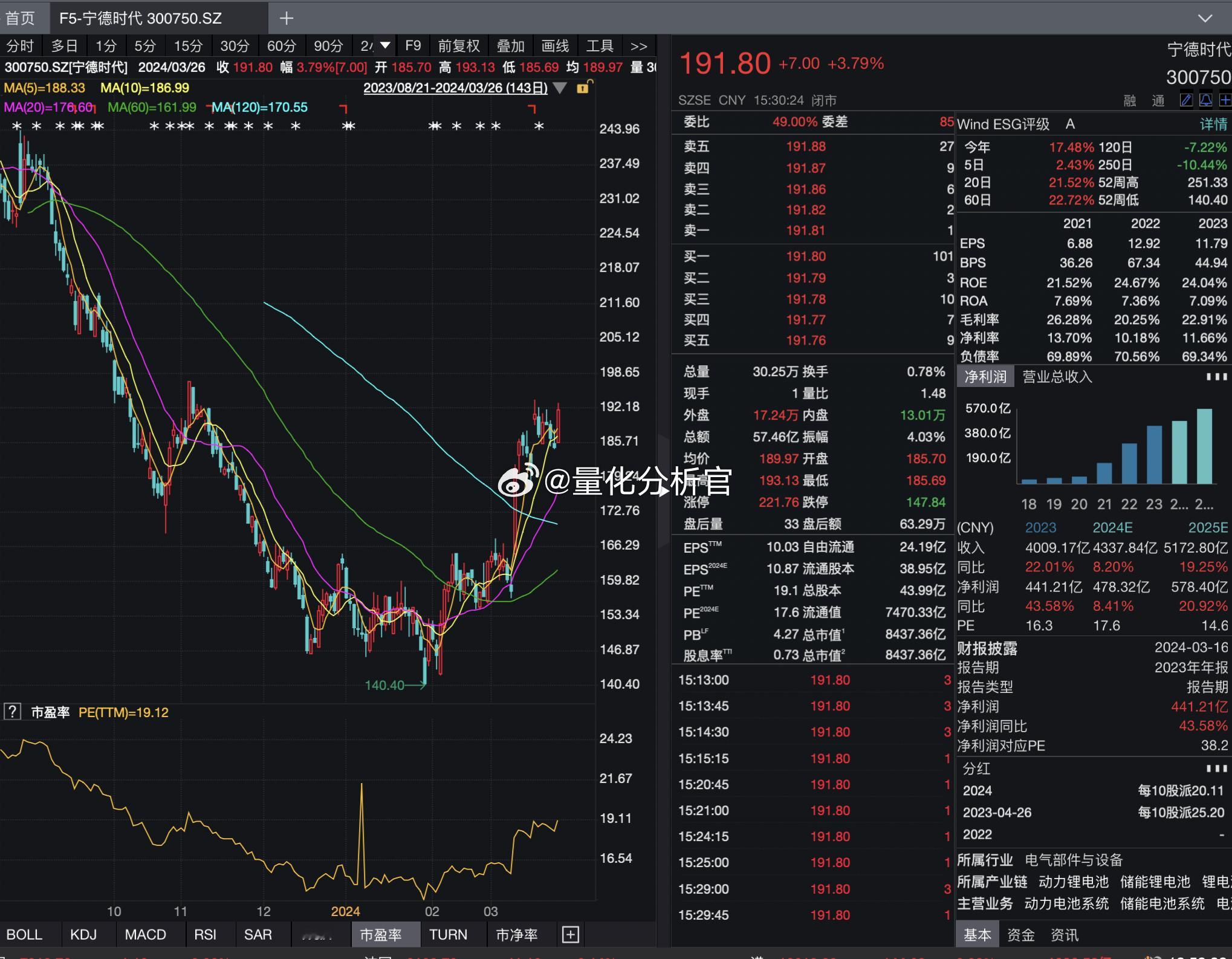Viewport: 1232px width, 959px height.
Task: Click the MA(120)=170.55 legend label
Action: point(259,107)
